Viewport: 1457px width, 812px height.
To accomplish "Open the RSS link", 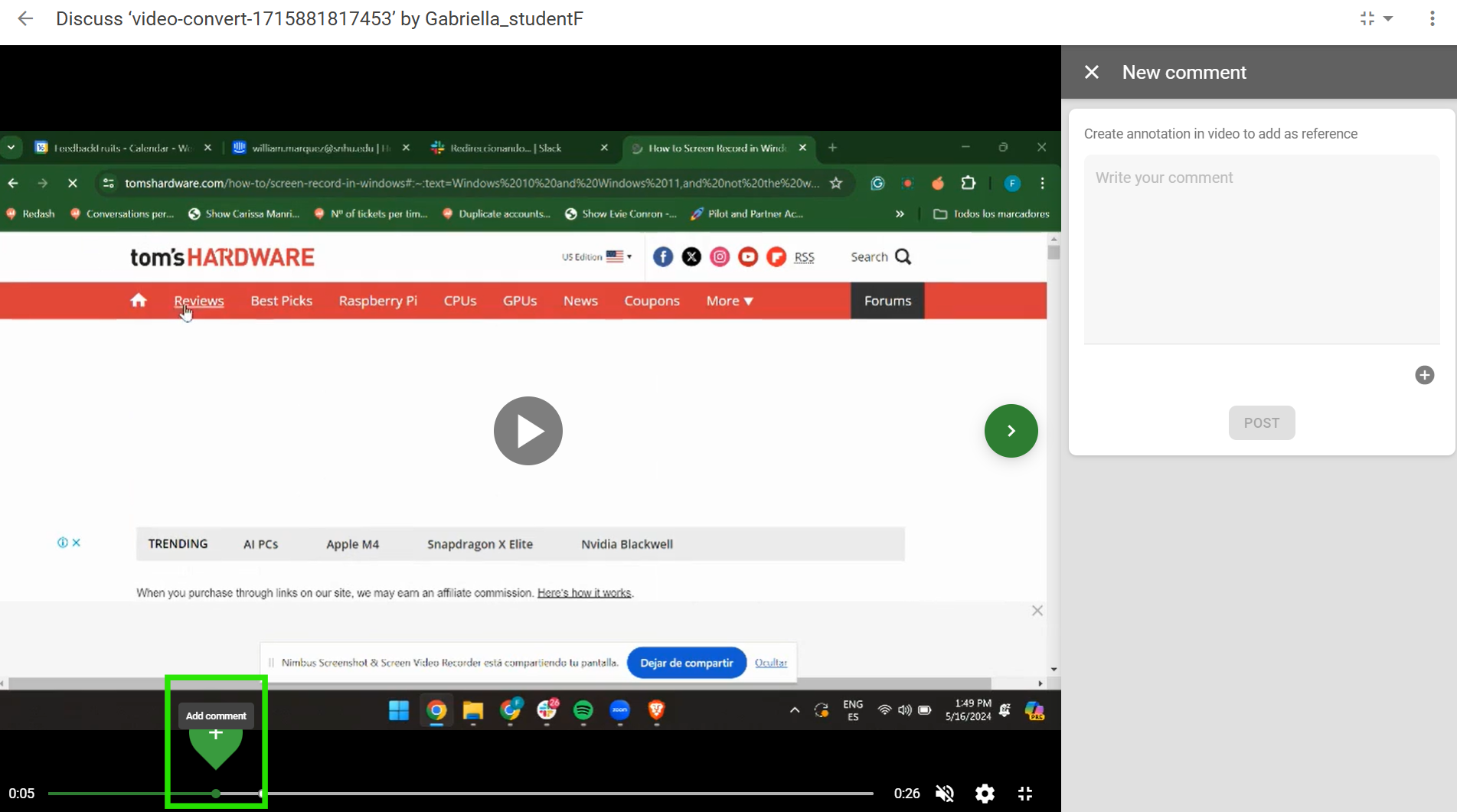I will pyautogui.click(x=804, y=257).
